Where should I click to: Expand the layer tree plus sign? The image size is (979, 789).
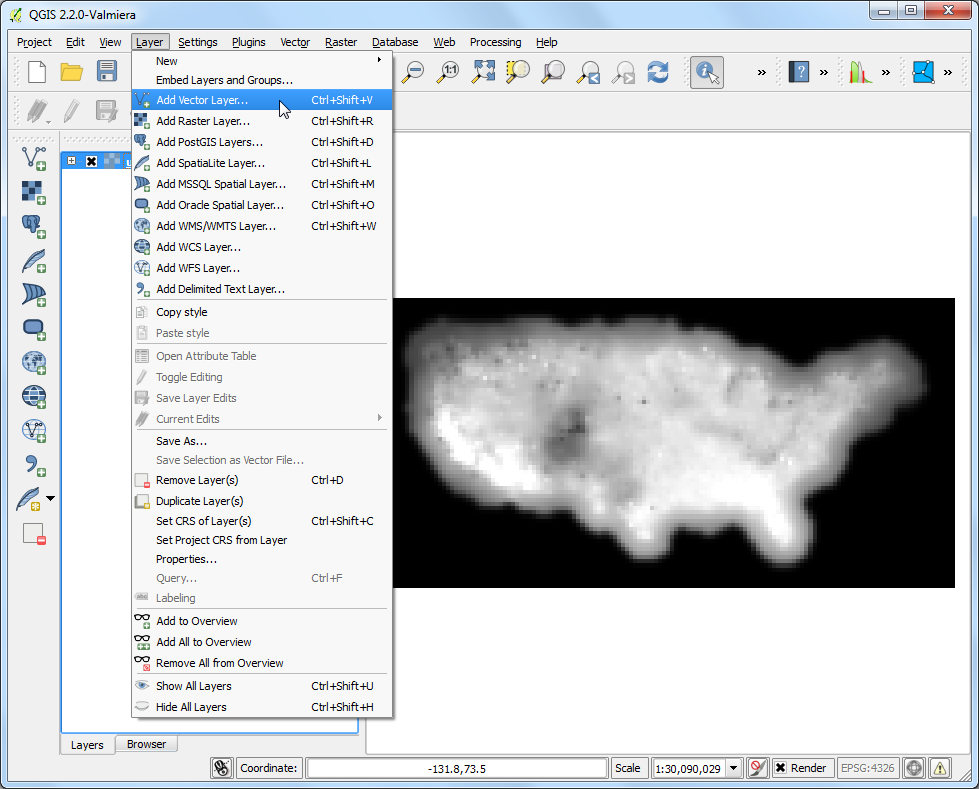72,161
